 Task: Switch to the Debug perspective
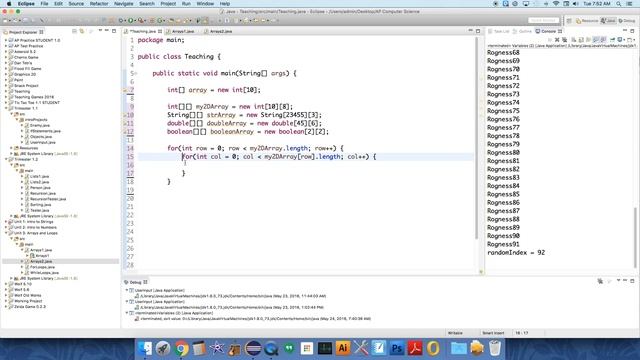(627, 20)
